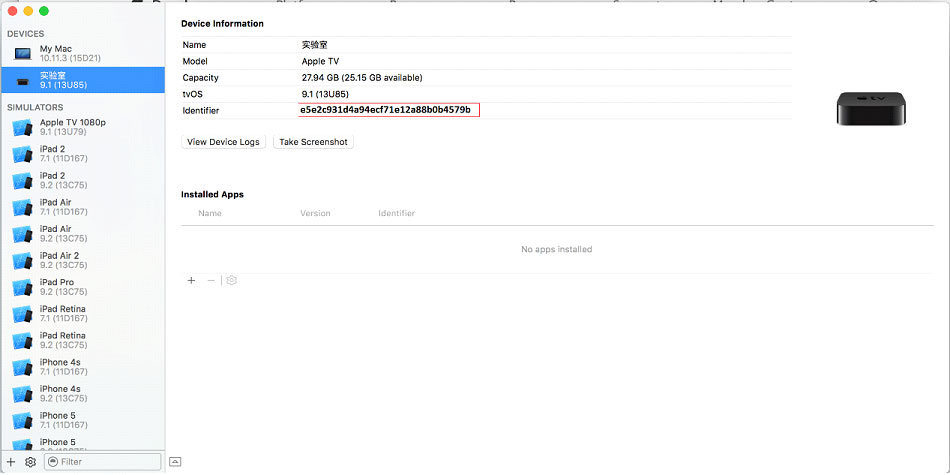Click the iPad Pro simulator icon
Screen dimensions: 950x475
coord(22,288)
